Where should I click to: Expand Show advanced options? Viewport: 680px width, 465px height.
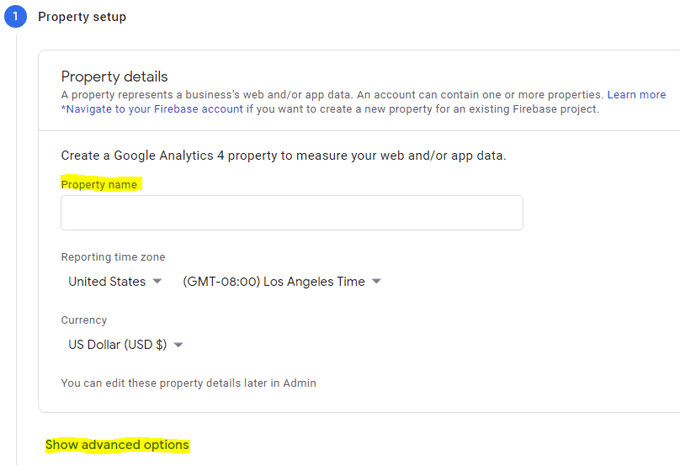(117, 445)
